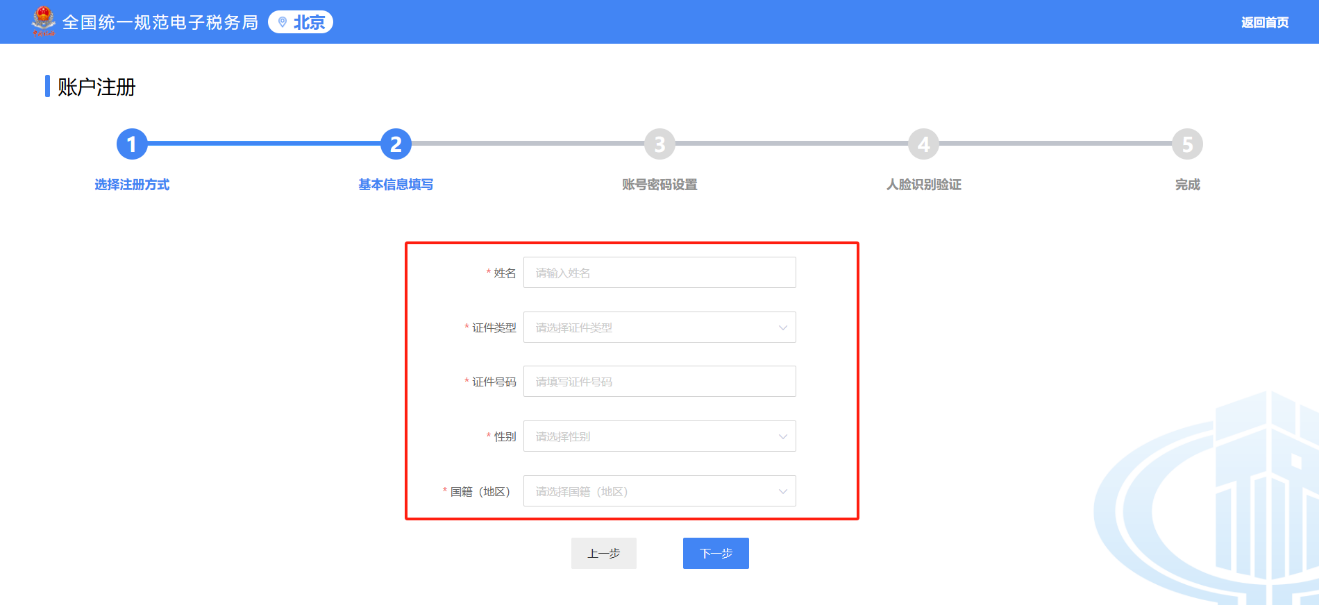Click the 性别 field label
The height and width of the screenshot is (605, 1319).
coord(505,436)
